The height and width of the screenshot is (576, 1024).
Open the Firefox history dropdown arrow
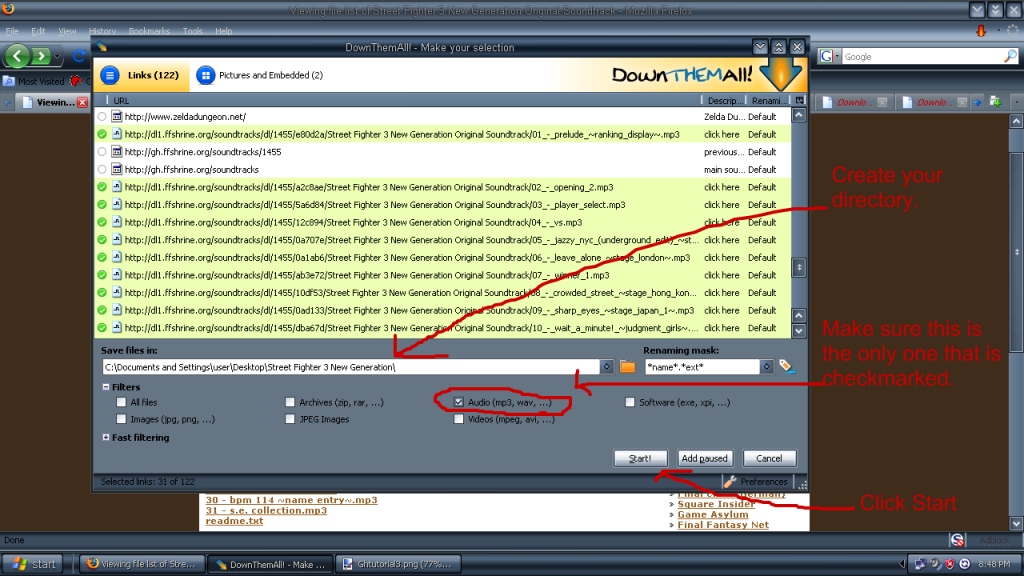coord(58,57)
